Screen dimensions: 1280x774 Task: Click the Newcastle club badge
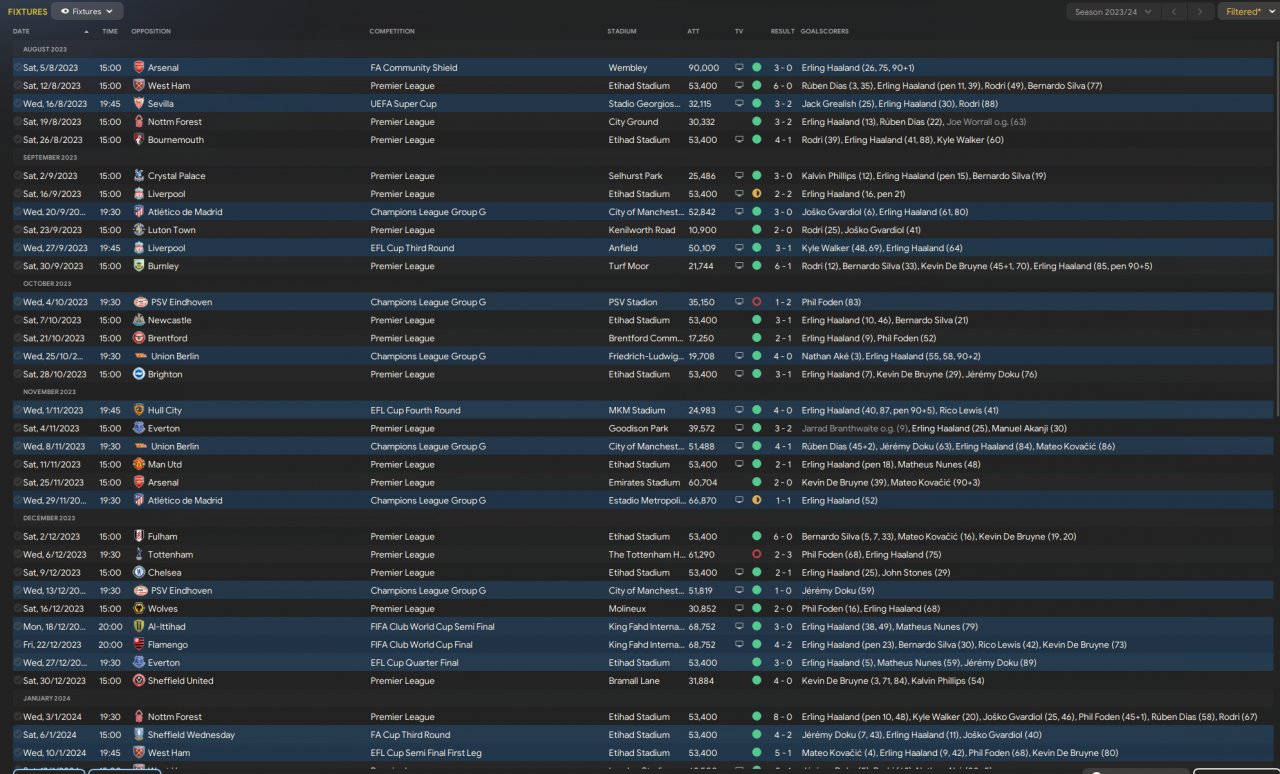(139, 320)
